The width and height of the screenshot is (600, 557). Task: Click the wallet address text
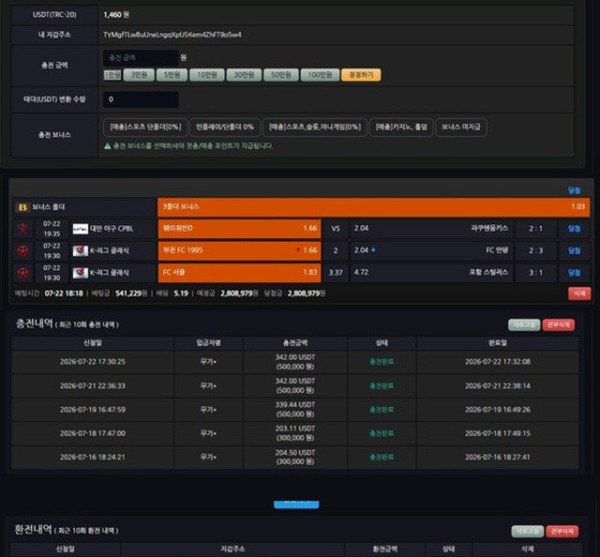pyautogui.click(x=173, y=34)
